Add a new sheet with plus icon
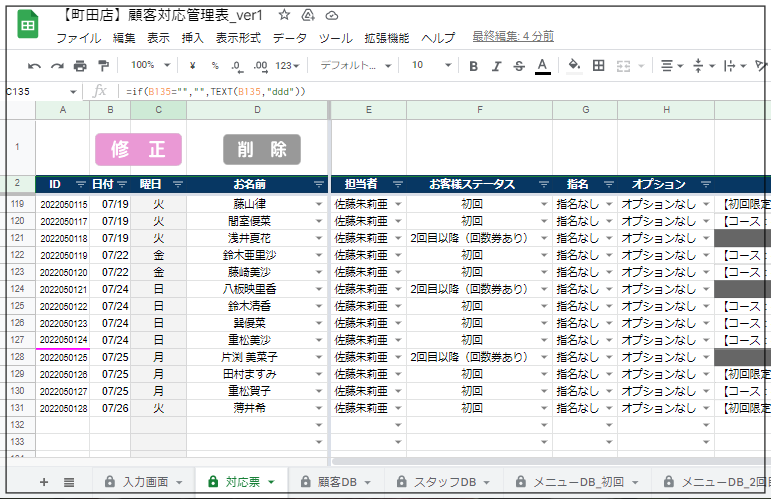Screen dimensions: 771x499 tap(44, 482)
